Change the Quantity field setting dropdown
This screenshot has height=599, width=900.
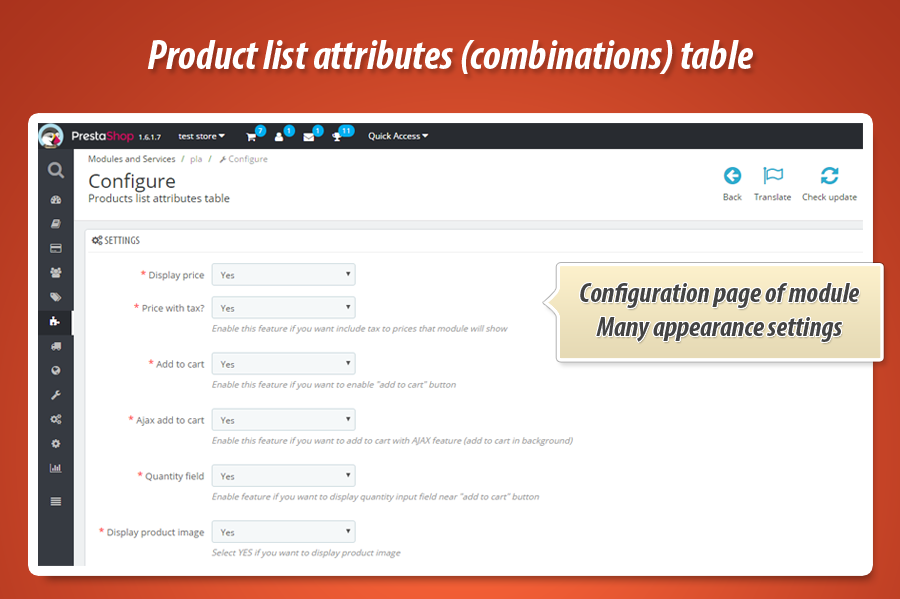[x=283, y=475]
